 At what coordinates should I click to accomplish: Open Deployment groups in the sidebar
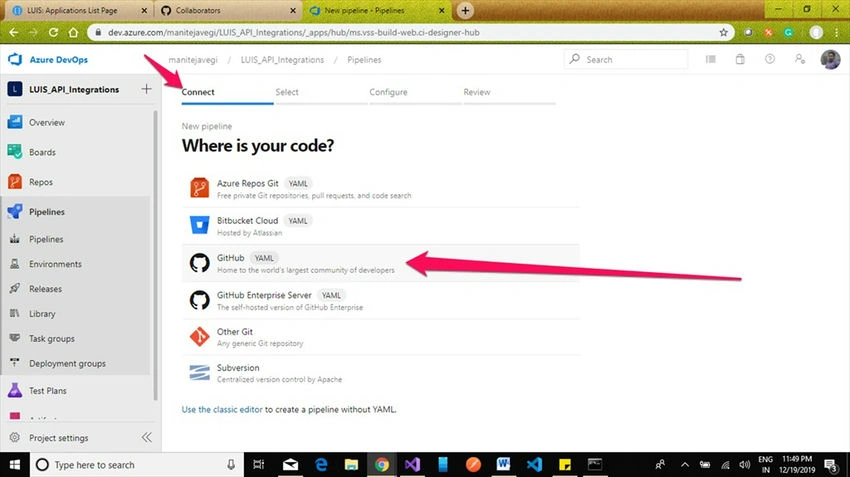[x=67, y=364]
